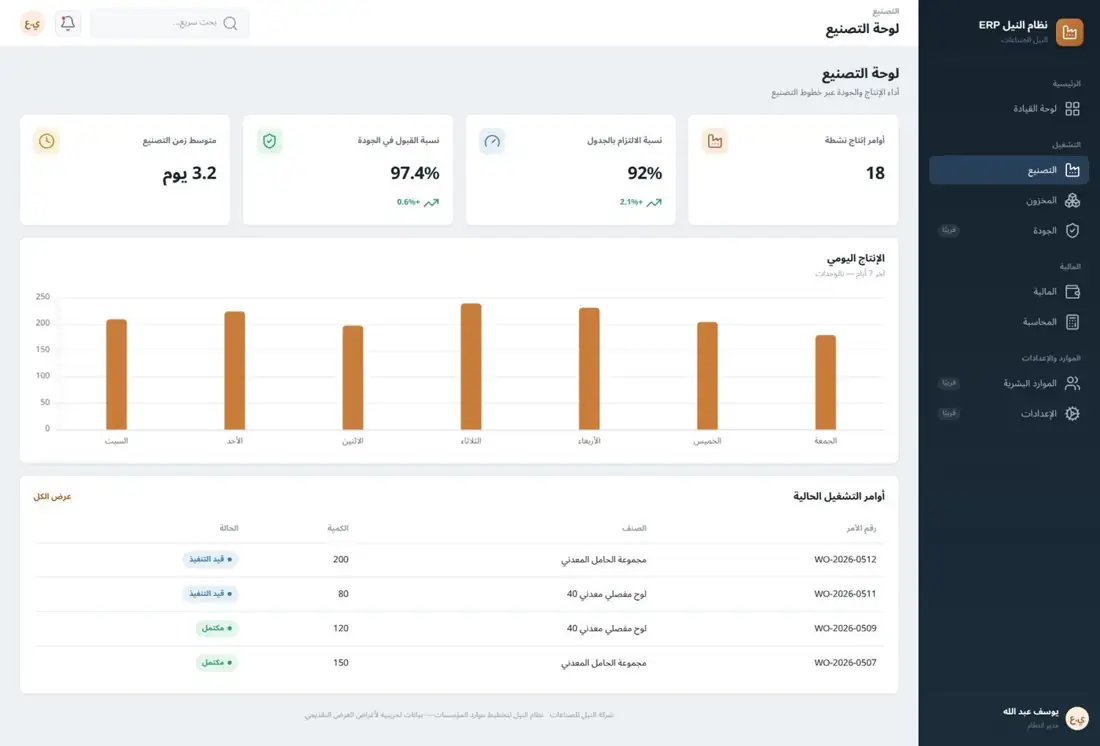Click the الأربعاء bar in the chart
Screen dimensions: 1100x746
[x=589, y=368]
